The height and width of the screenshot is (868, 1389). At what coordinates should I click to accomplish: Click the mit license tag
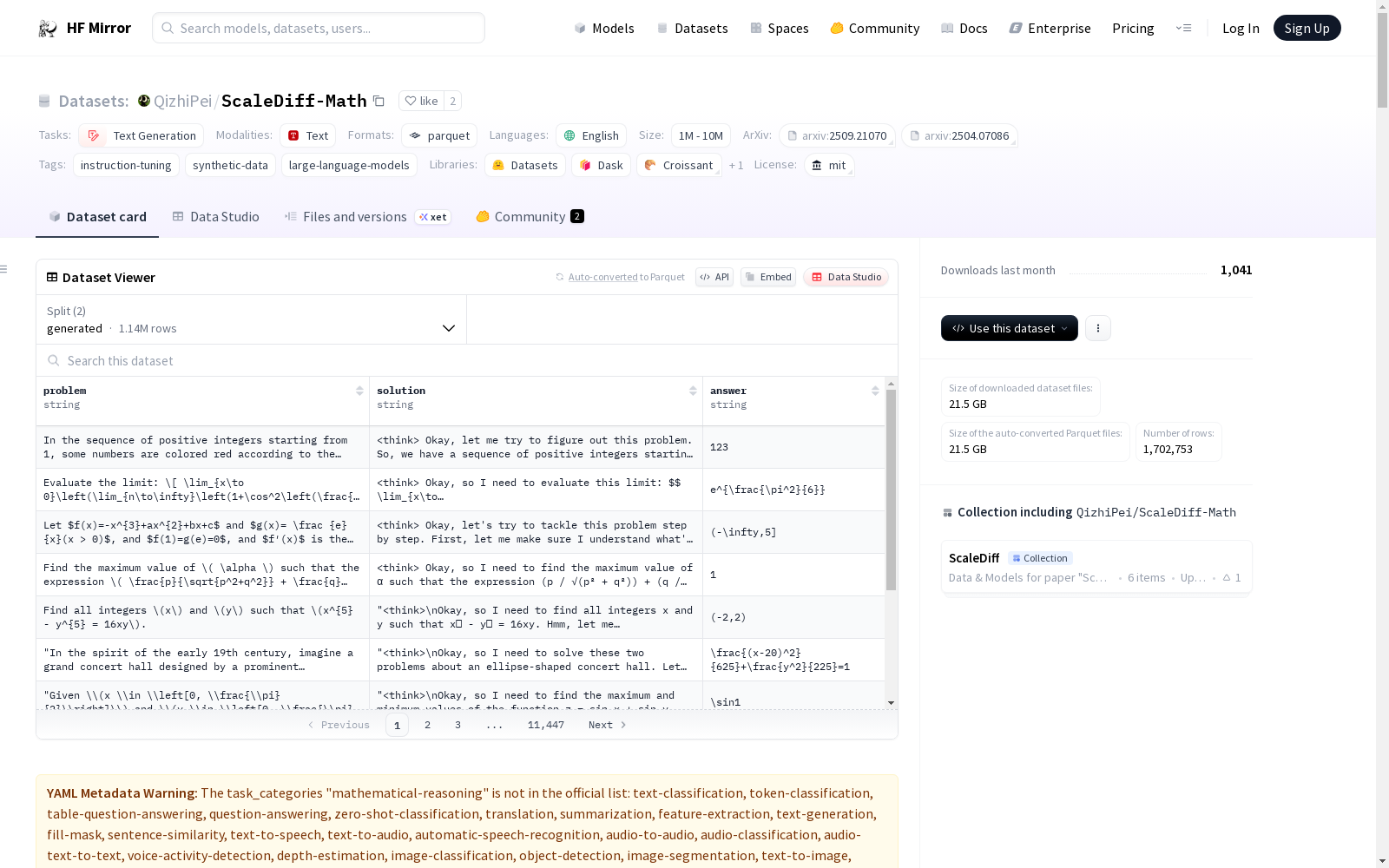coord(829,165)
